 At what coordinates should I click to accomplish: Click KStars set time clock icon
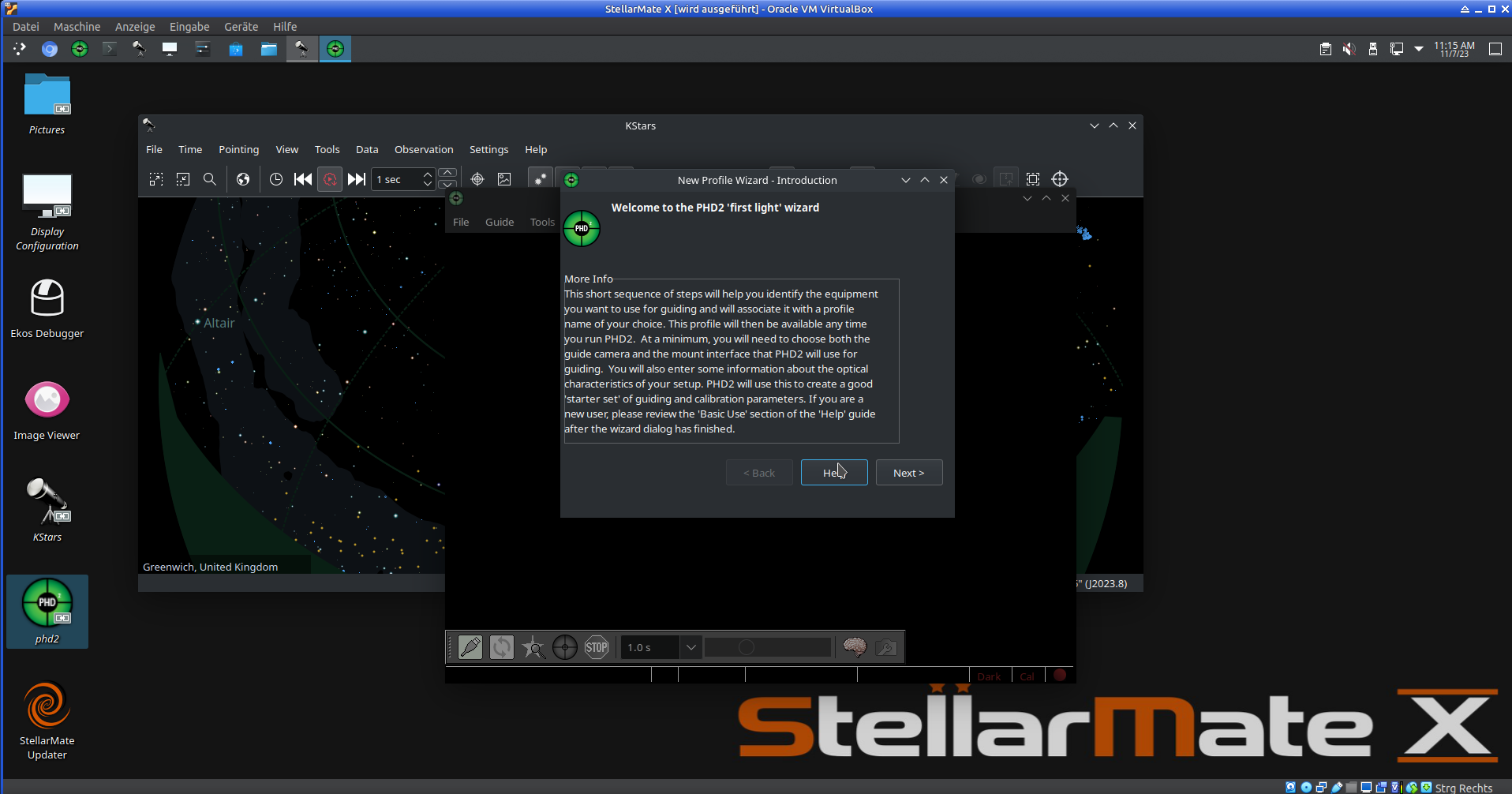pyautogui.click(x=276, y=179)
